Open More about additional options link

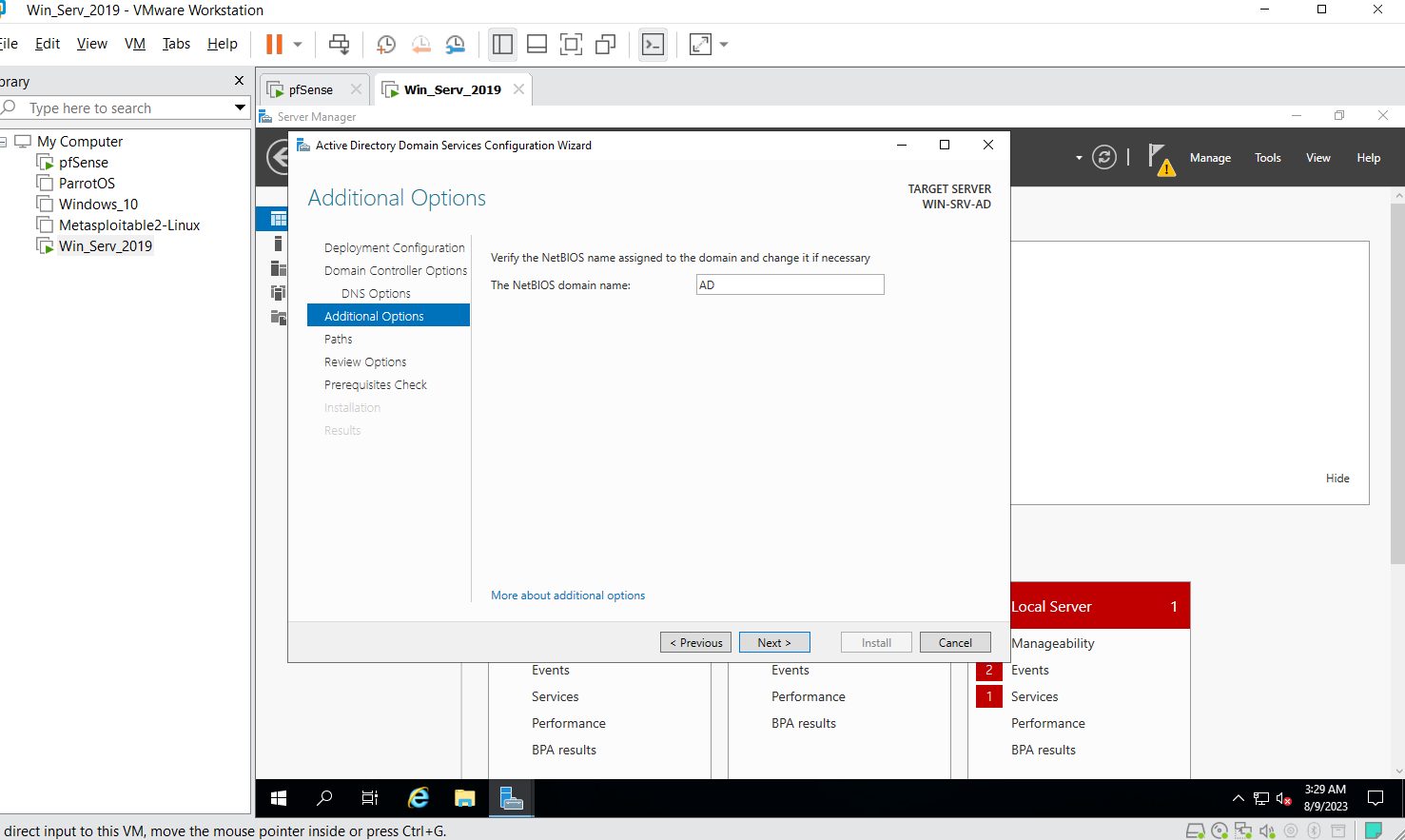[568, 596]
